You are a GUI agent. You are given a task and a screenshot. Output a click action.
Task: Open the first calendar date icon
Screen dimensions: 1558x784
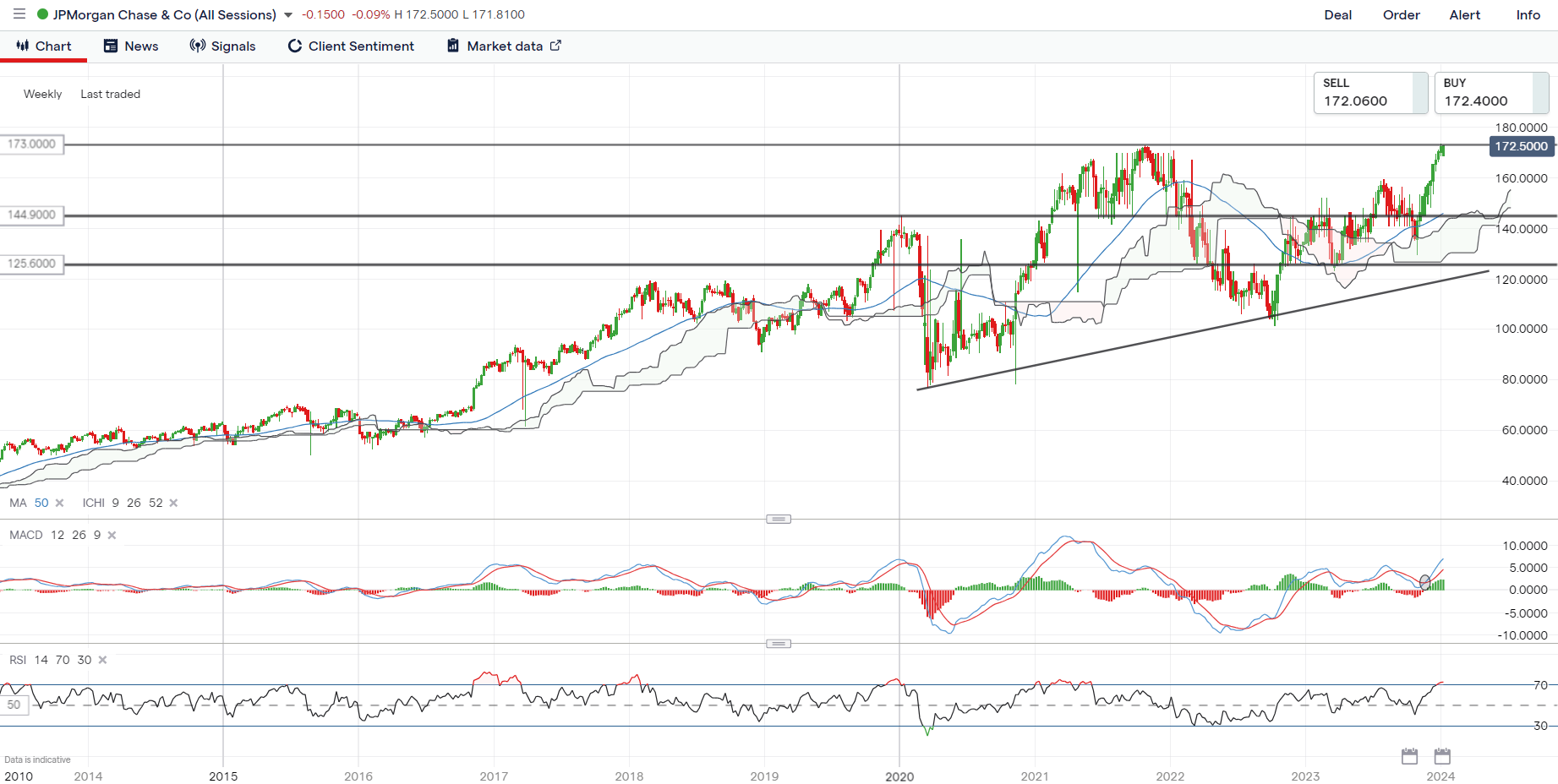(1409, 756)
